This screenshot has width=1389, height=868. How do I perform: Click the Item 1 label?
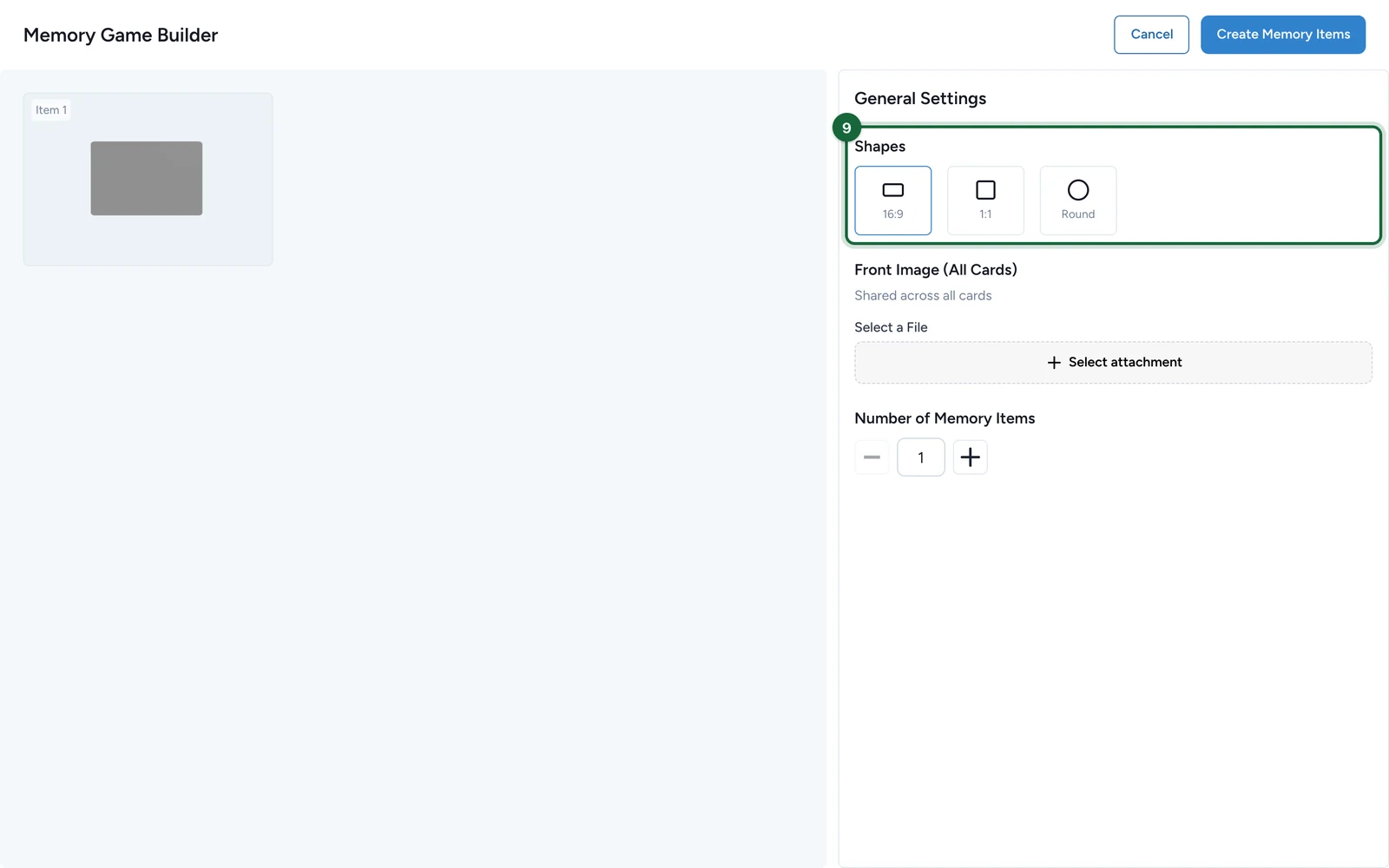click(x=51, y=110)
